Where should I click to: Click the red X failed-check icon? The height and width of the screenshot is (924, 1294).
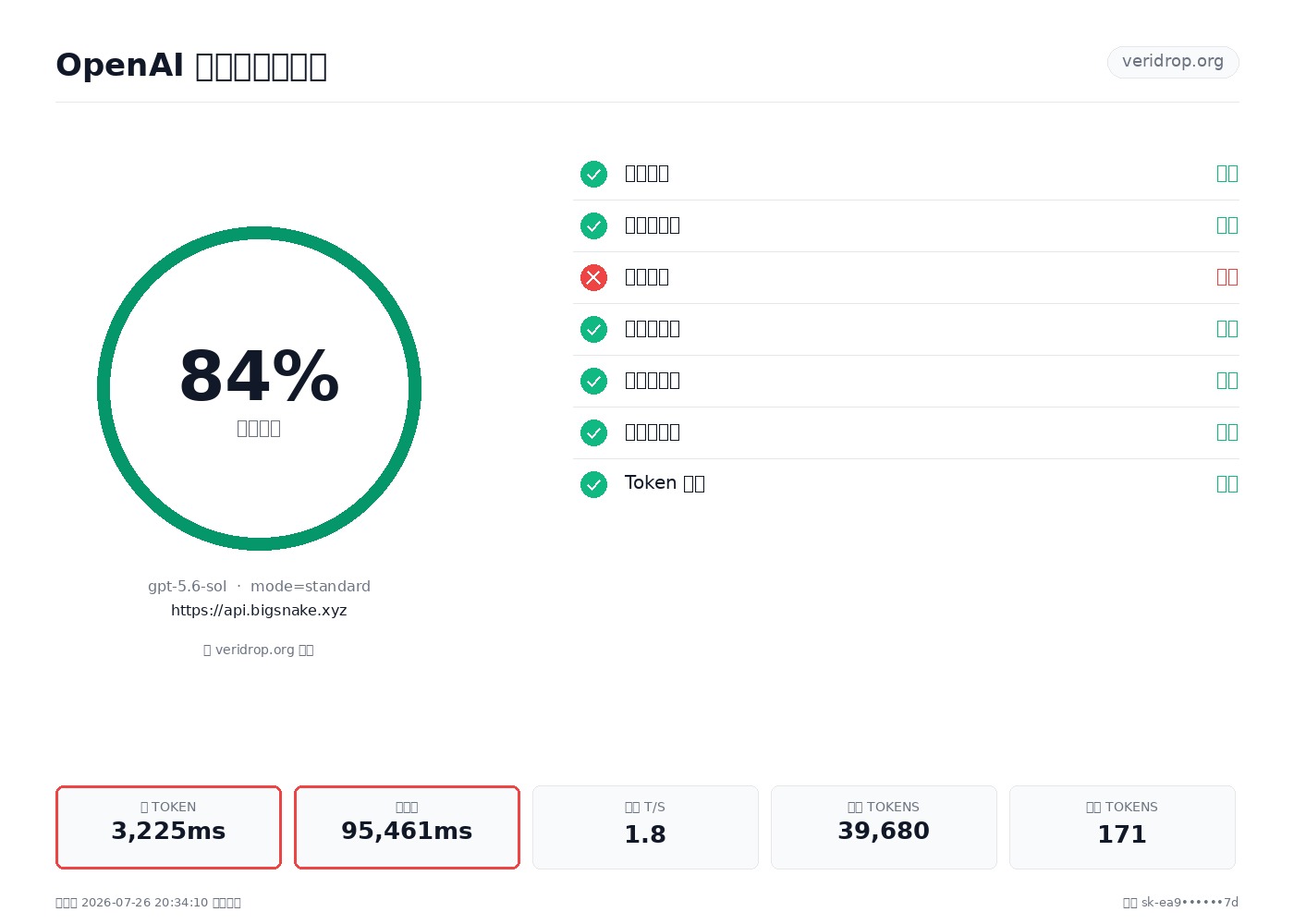593,277
